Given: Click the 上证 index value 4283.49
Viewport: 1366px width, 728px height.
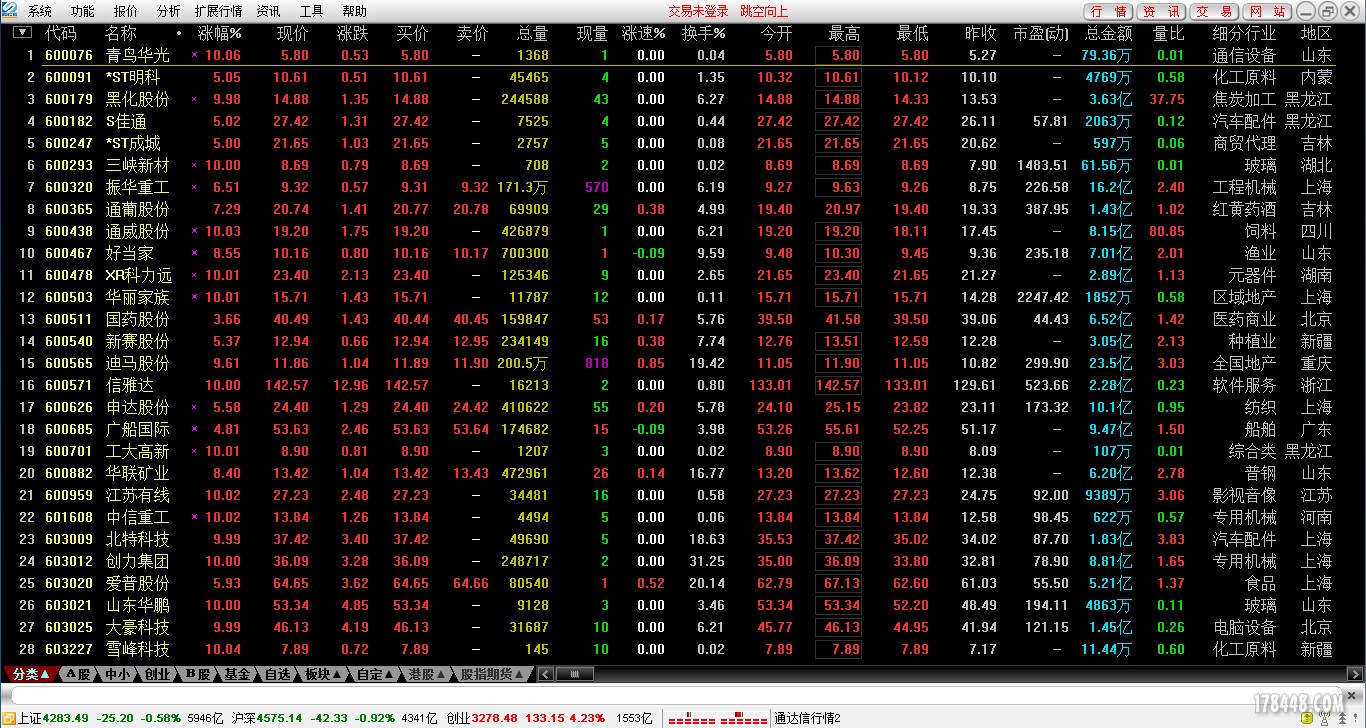Looking at the screenshot, I should 67,718.
